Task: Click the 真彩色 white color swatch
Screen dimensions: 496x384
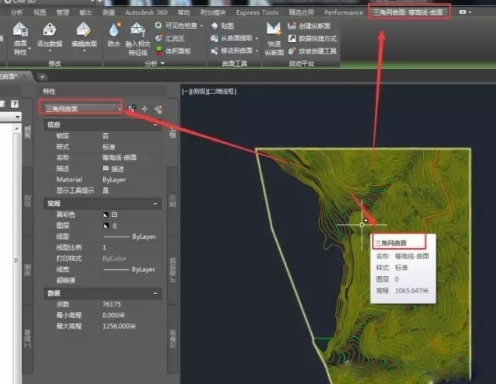Action: [x=106, y=215]
